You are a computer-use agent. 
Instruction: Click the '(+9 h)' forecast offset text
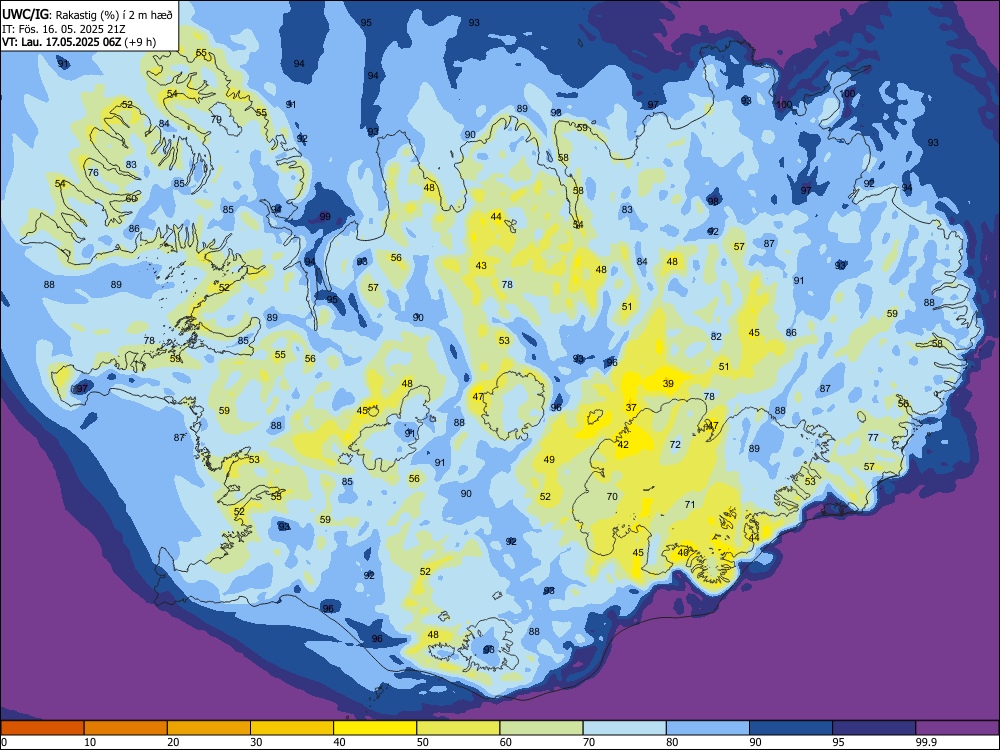pyautogui.click(x=140, y=42)
